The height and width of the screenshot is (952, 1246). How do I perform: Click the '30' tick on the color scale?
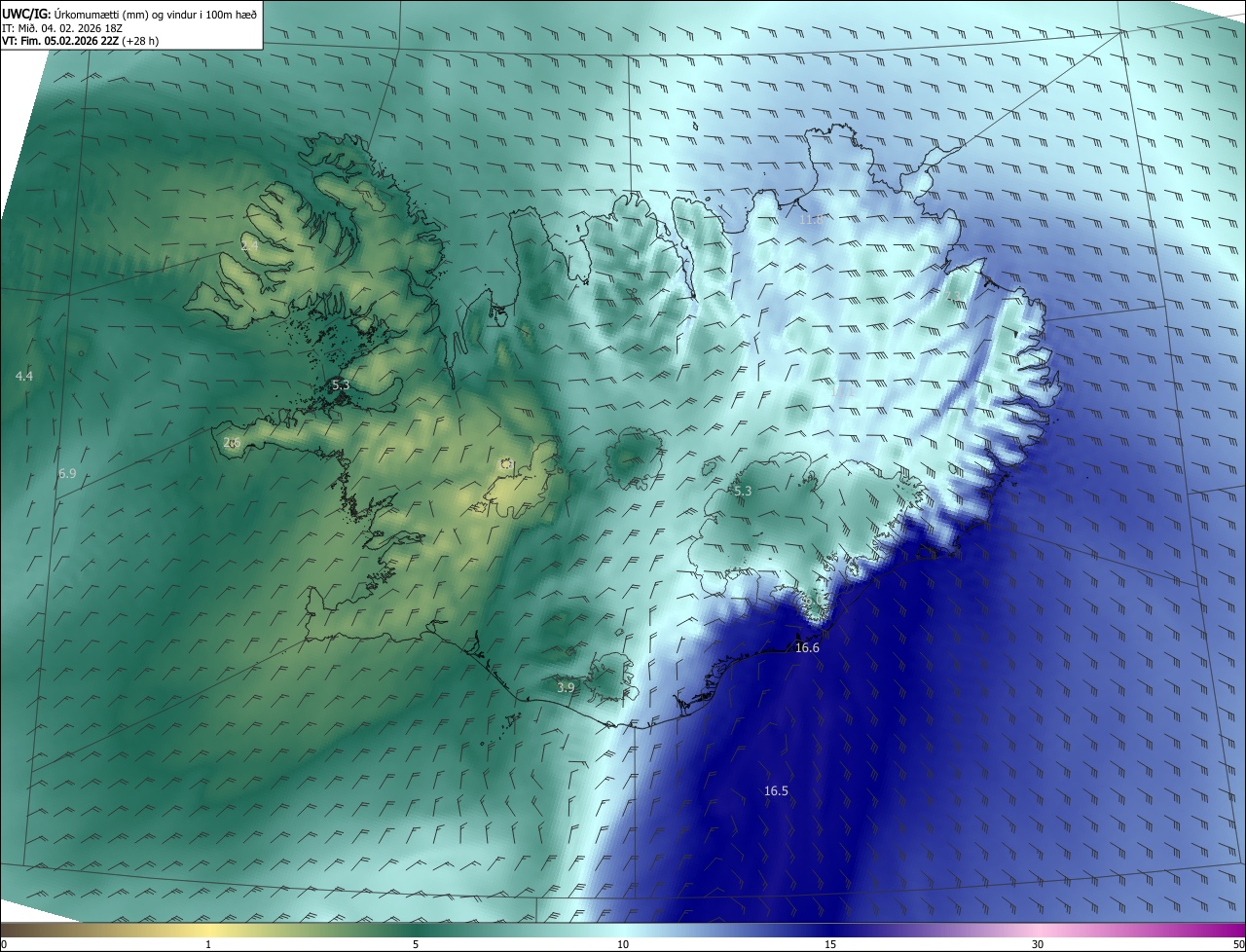(x=1038, y=944)
